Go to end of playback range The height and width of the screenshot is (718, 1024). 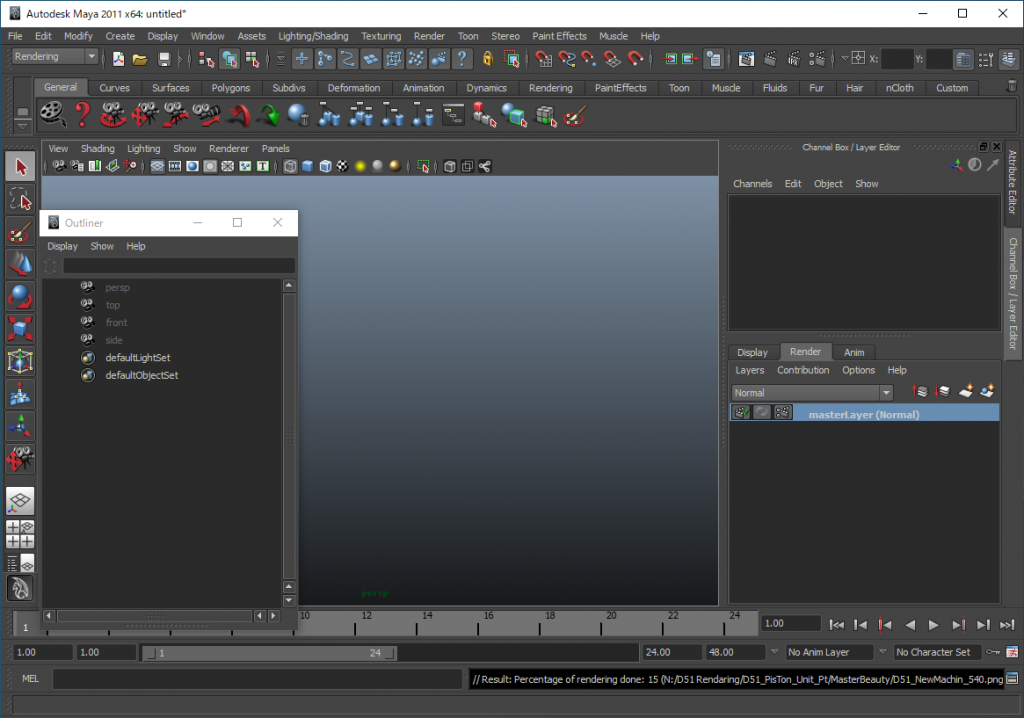click(1007, 625)
